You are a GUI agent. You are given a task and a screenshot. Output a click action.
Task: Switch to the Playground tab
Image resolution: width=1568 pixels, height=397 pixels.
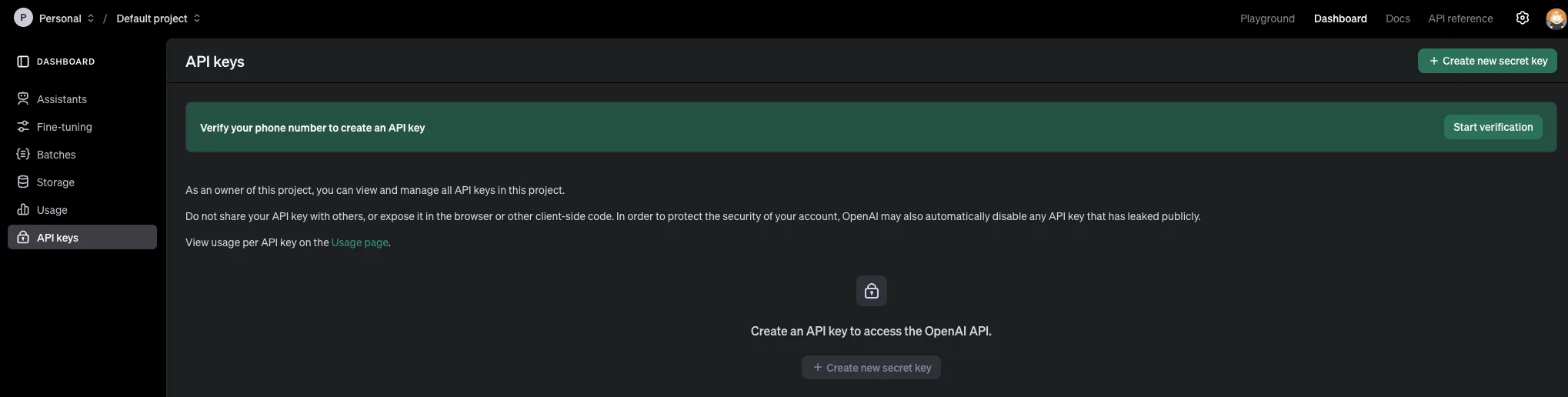1267,18
